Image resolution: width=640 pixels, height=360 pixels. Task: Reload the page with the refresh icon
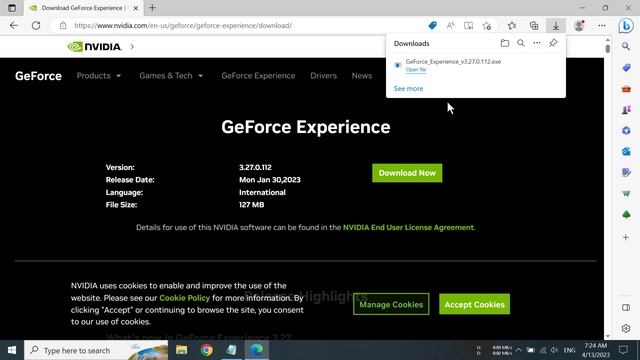coord(36,25)
